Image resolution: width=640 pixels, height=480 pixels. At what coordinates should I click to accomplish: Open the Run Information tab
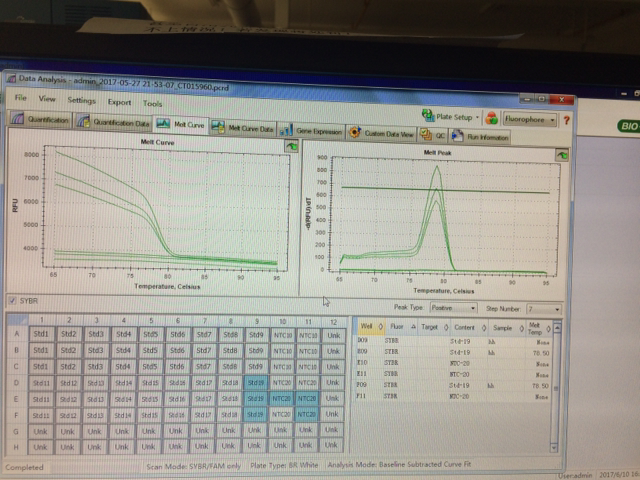(480, 137)
